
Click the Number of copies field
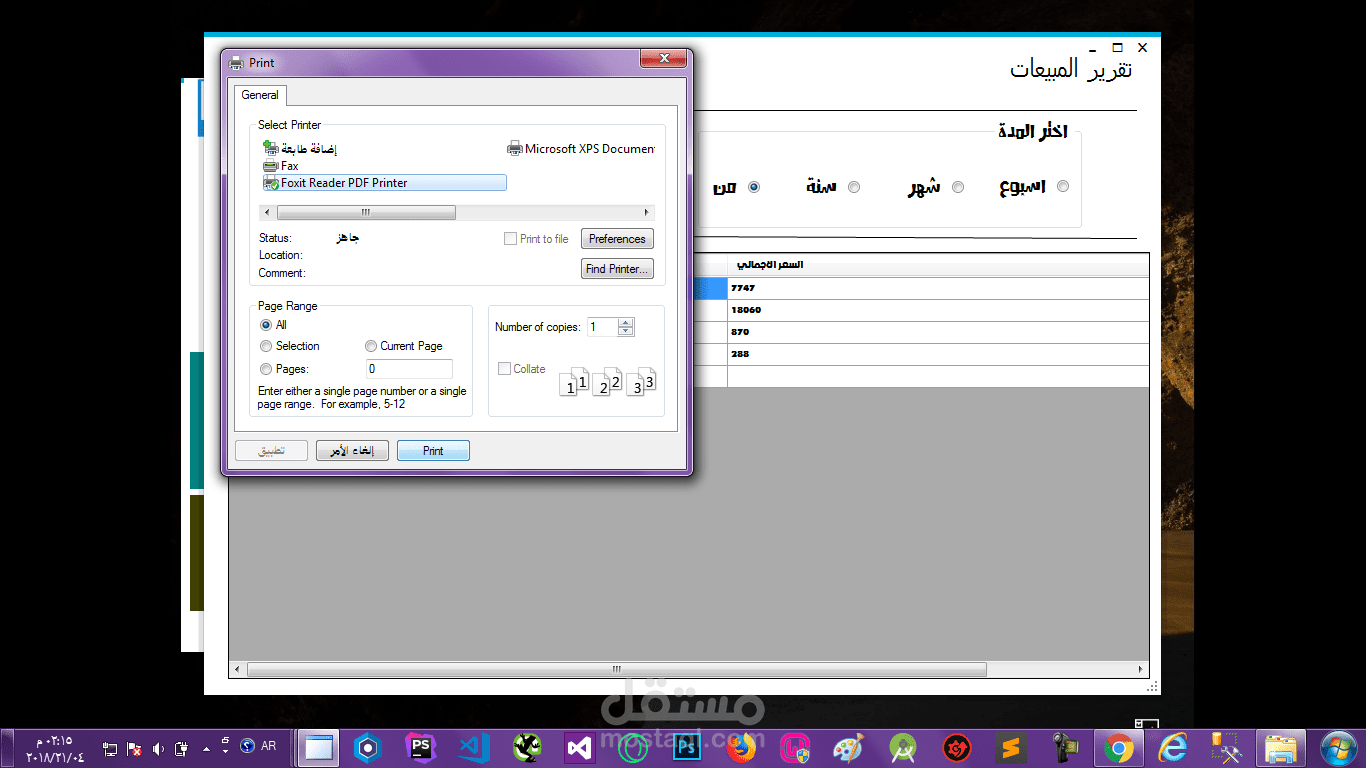coord(602,327)
